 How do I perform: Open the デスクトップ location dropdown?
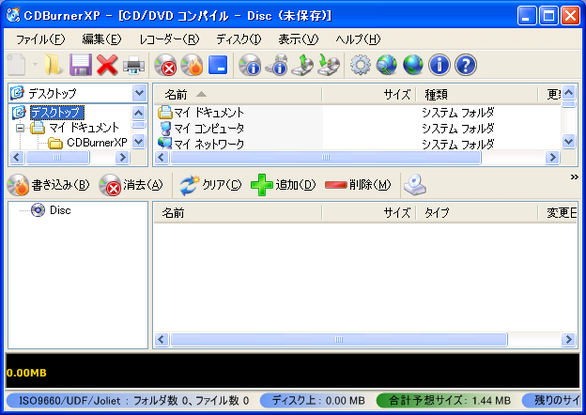pos(139,93)
